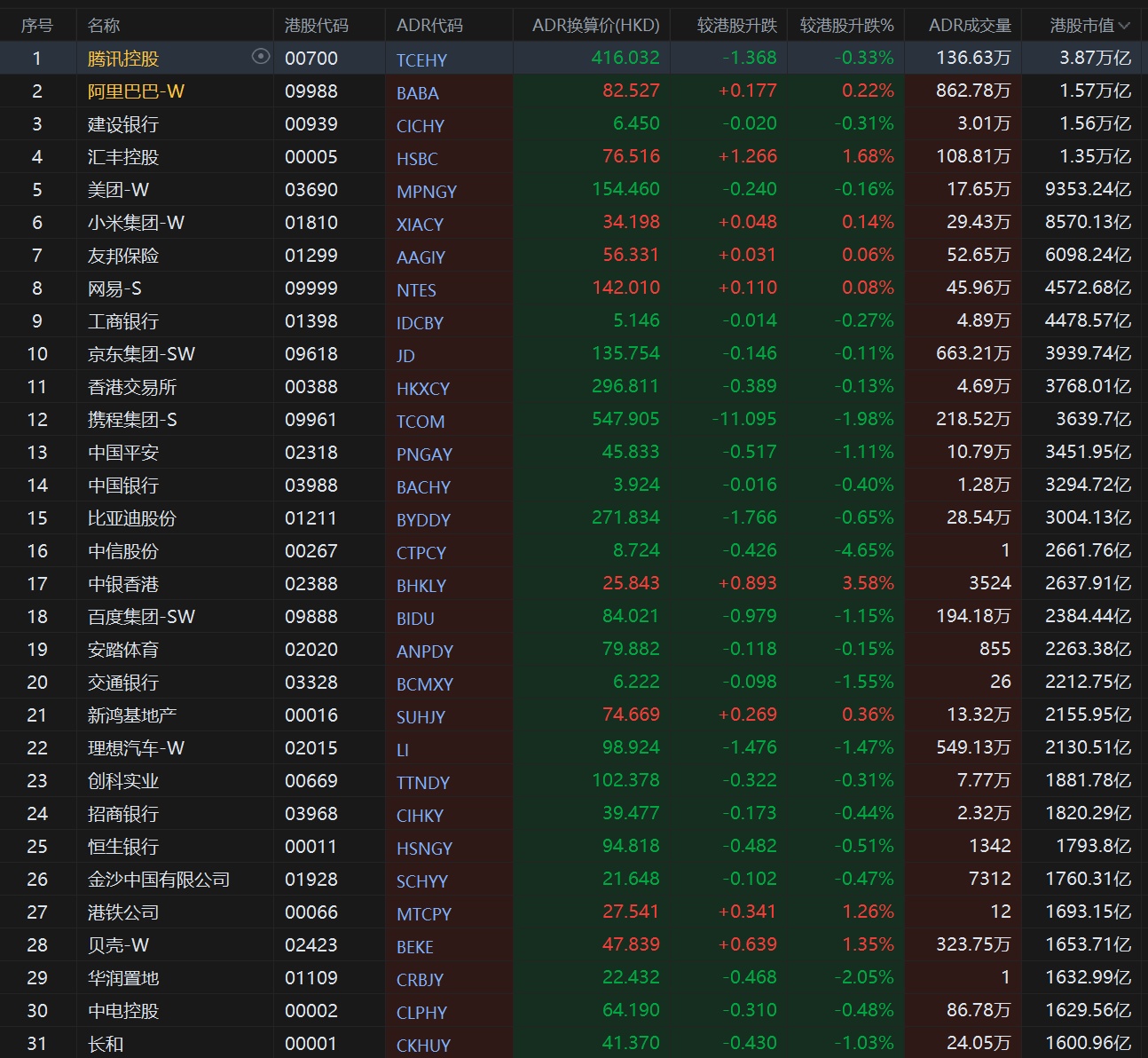Click the BABA ADR code

418,93
